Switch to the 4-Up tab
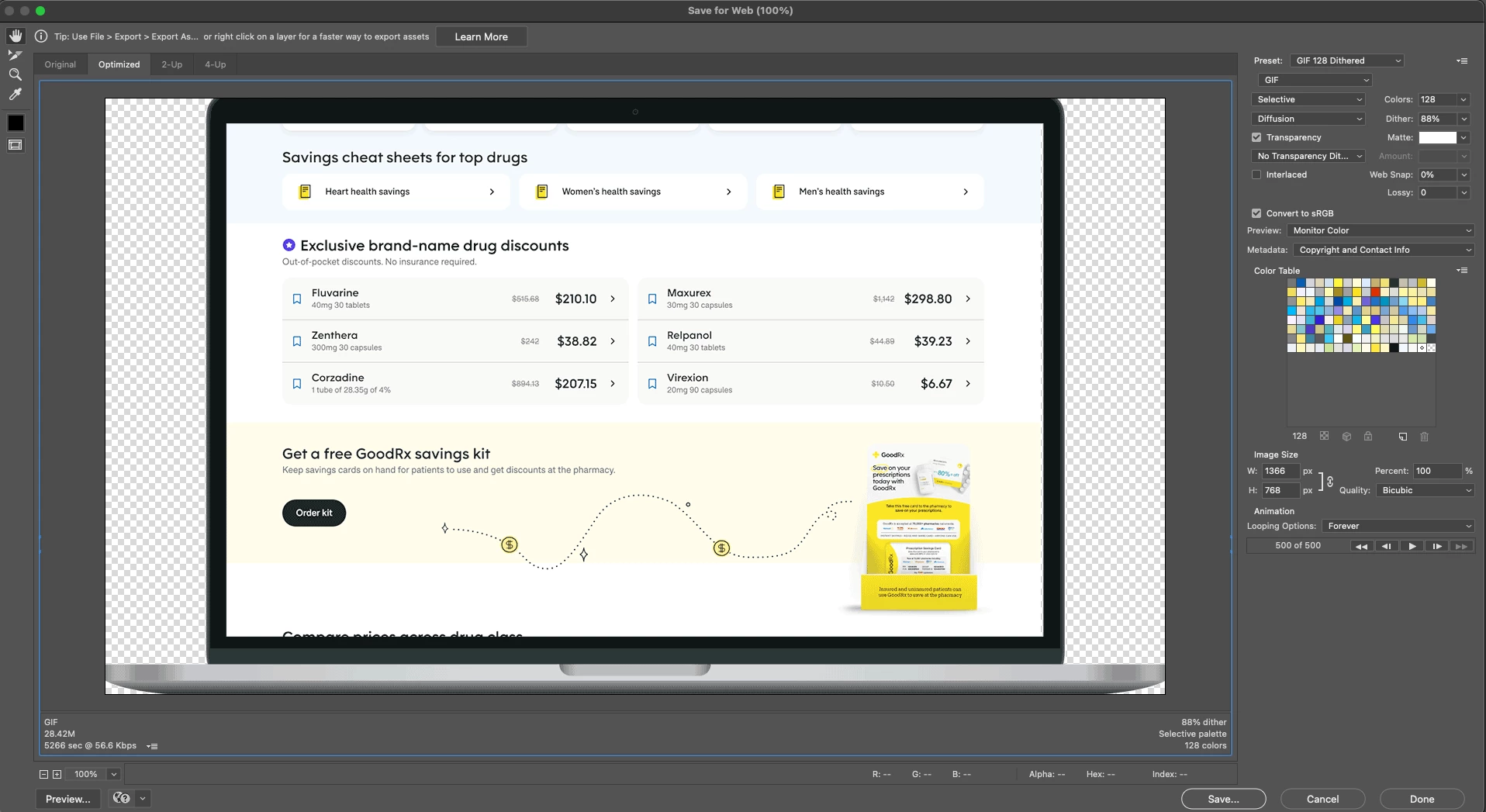Screen dimensions: 1486x812 coord(216,64)
